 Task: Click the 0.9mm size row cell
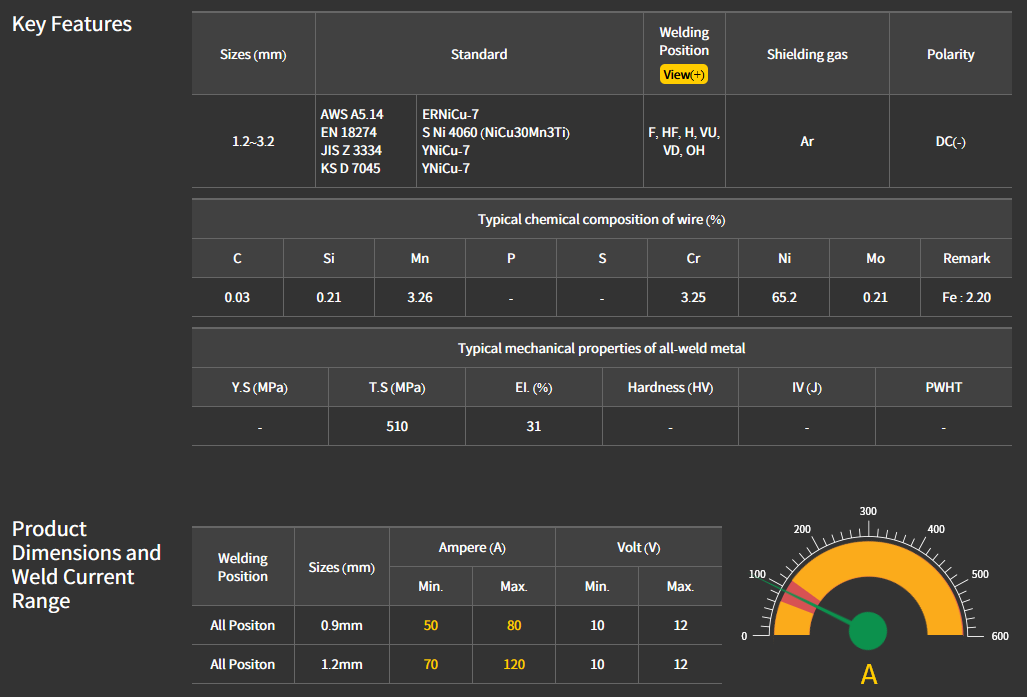click(x=341, y=625)
